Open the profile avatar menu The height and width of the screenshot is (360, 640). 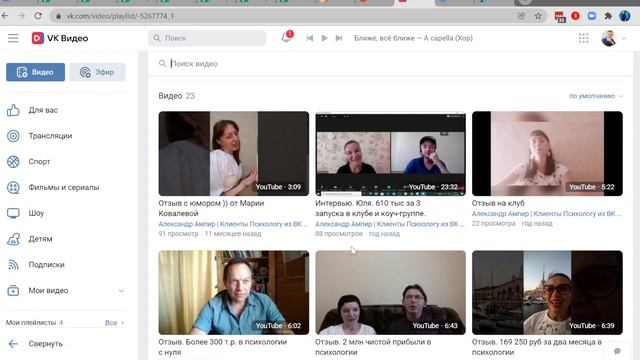coord(609,38)
